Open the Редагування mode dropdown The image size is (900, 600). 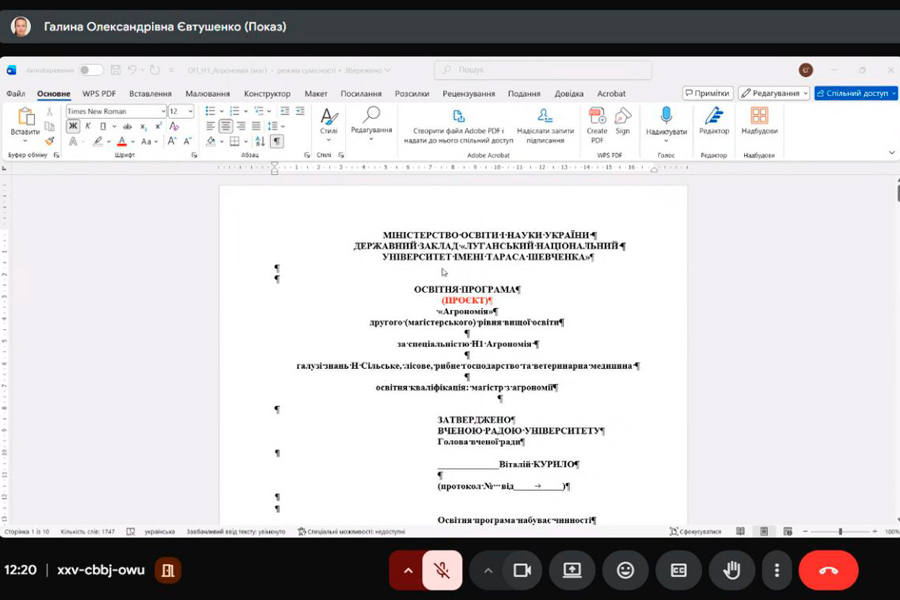click(773, 93)
